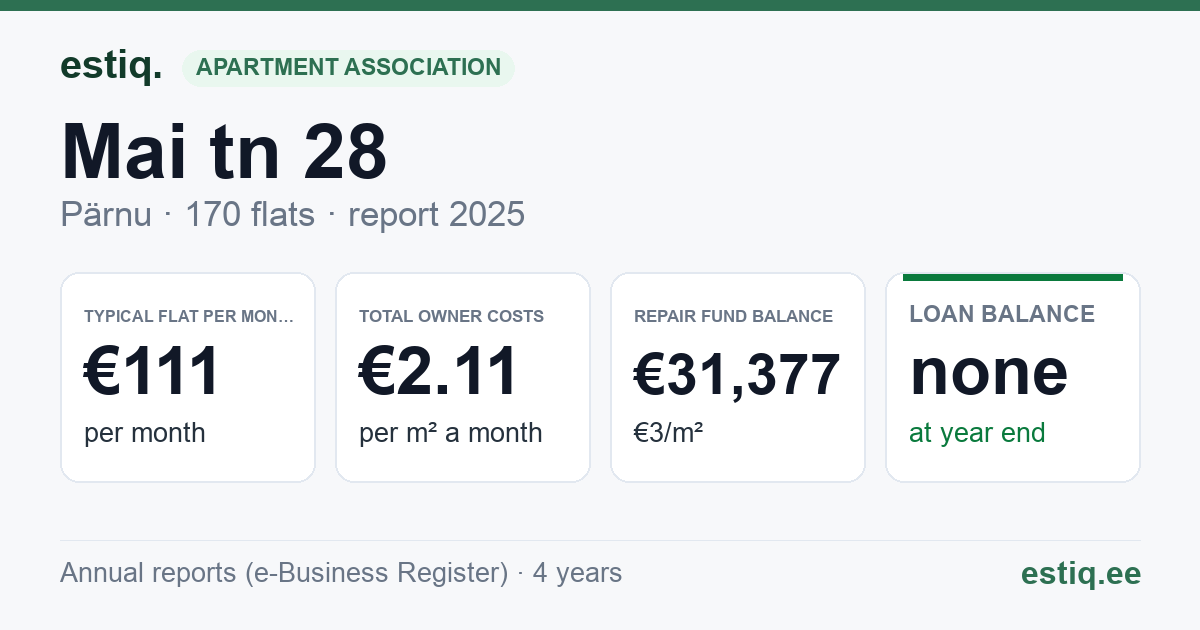
Task: Click the TOTAL OWNER COSTS label
Action: [452, 316]
